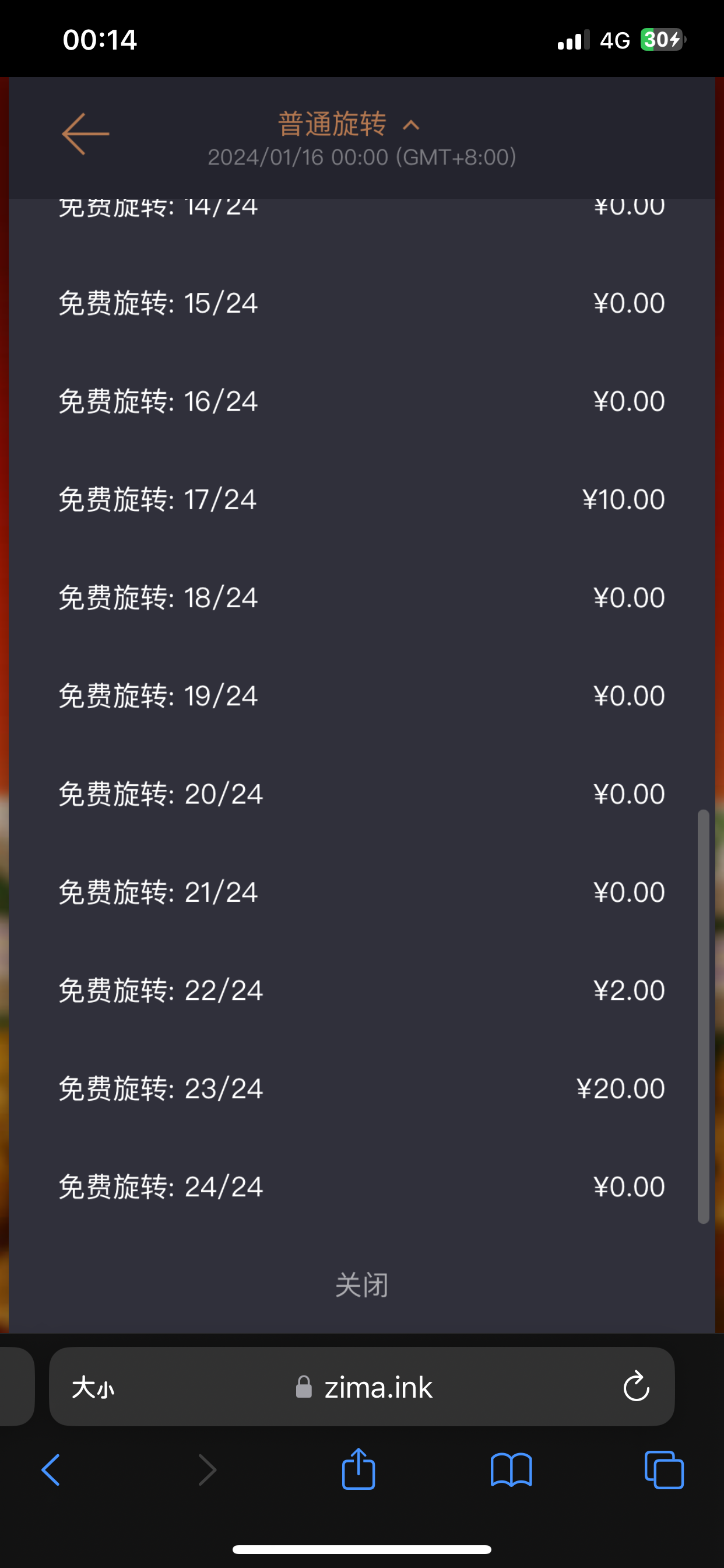Viewport: 724px width, 1568px height.
Task: Tap Safari's forward arrow
Action: pyautogui.click(x=207, y=1470)
